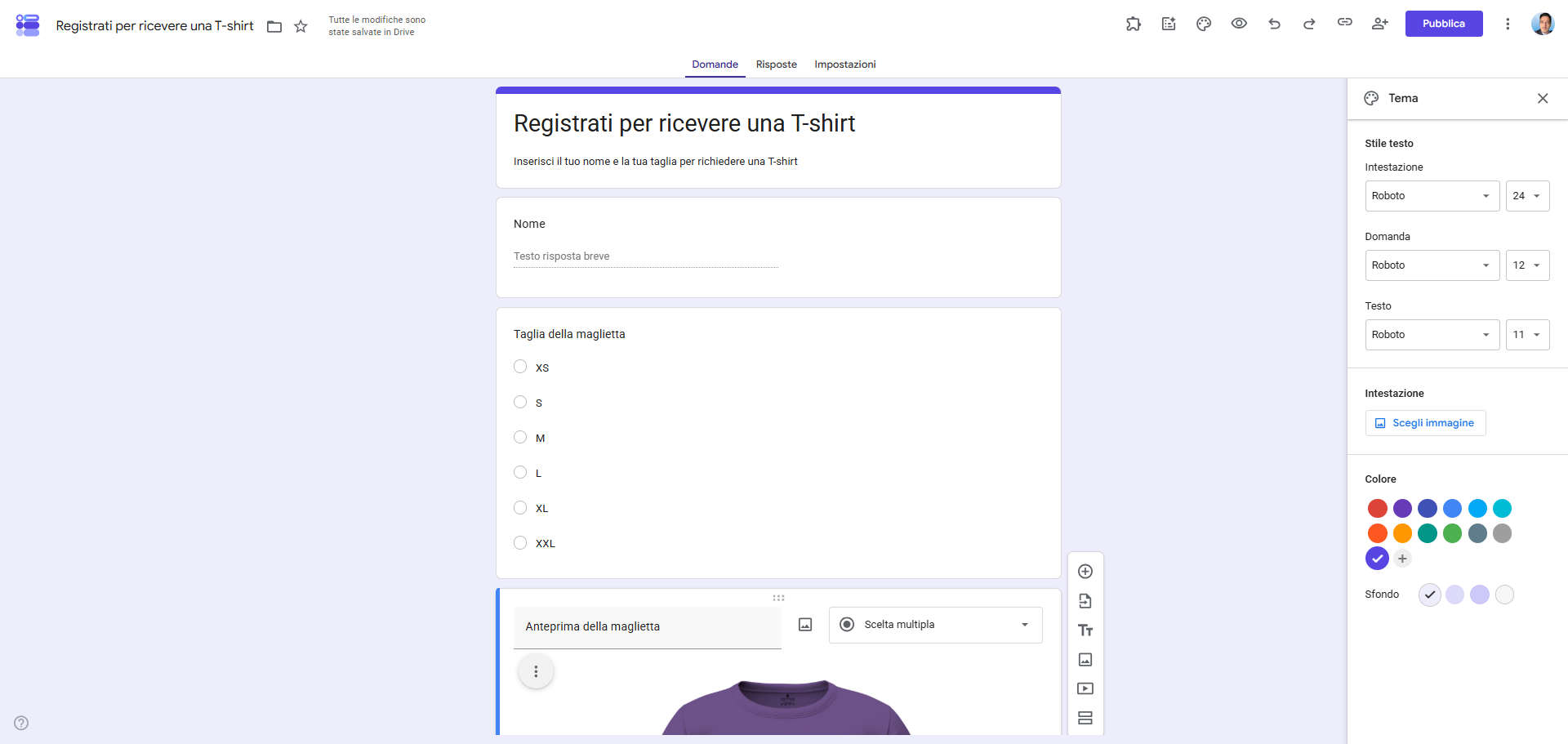Add a section from the floating toolbar
1568x744 pixels.
(1085, 718)
